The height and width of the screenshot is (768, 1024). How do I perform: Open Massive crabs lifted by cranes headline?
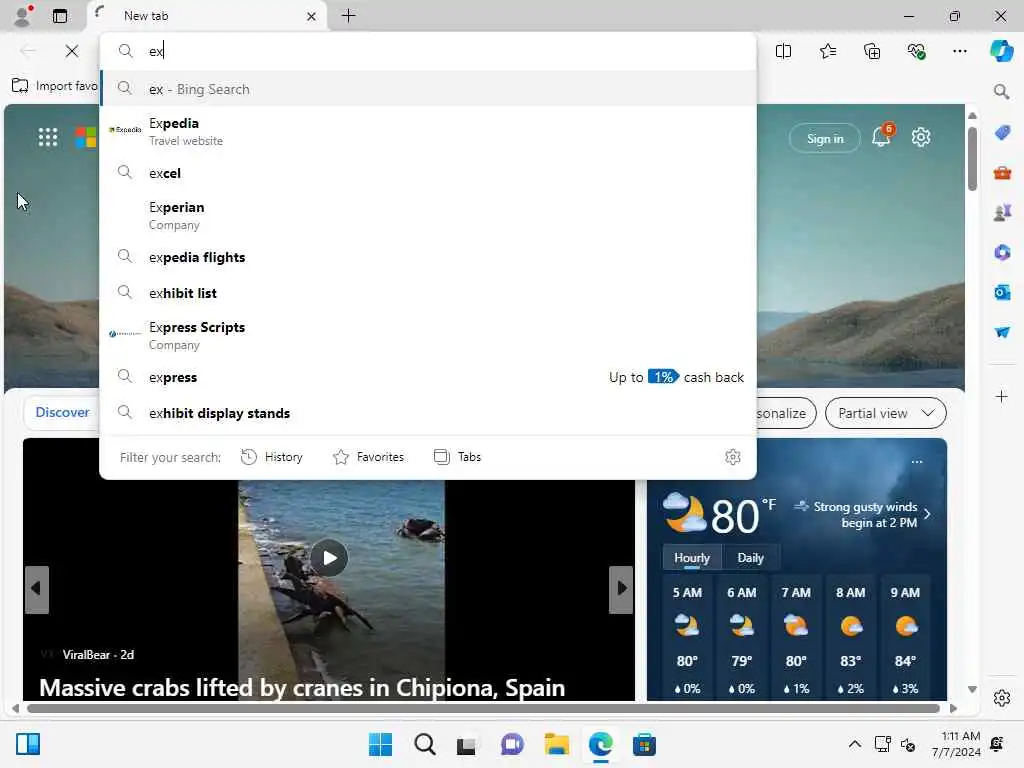tap(302, 688)
